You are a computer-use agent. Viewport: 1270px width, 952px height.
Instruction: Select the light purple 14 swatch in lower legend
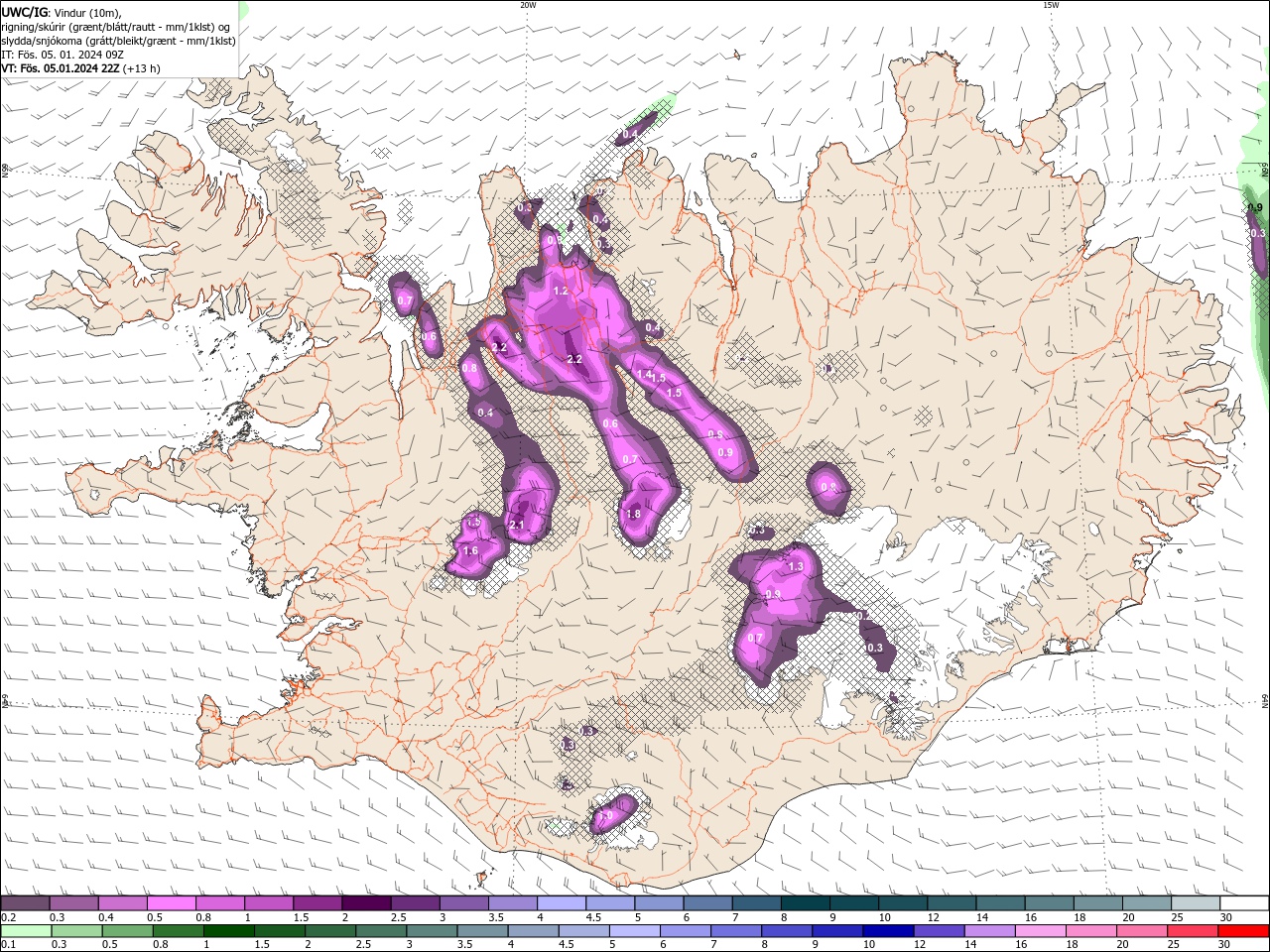click(x=990, y=931)
